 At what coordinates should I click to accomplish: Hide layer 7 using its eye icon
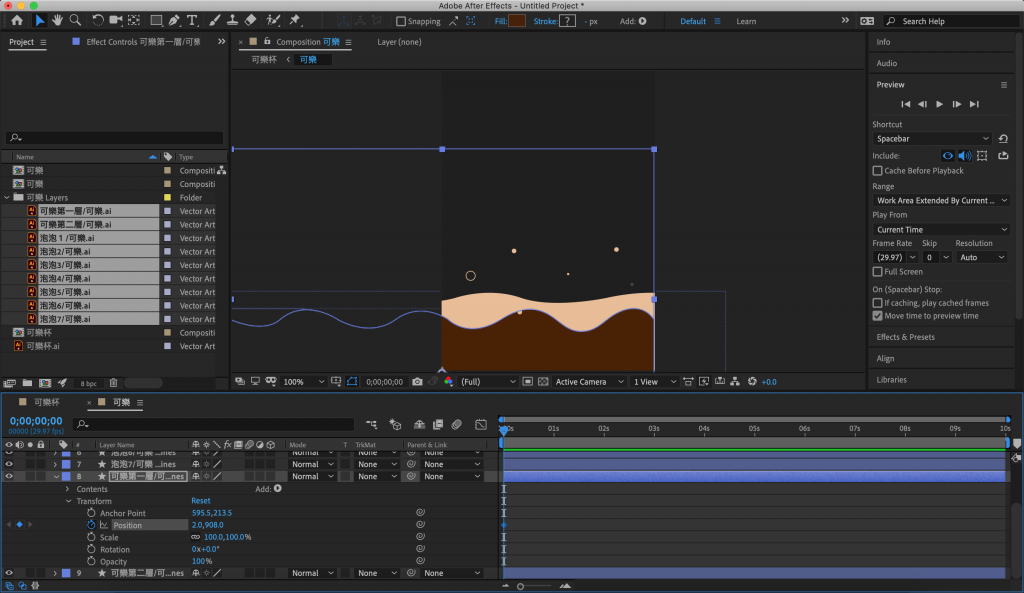pyautogui.click(x=9, y=464)
